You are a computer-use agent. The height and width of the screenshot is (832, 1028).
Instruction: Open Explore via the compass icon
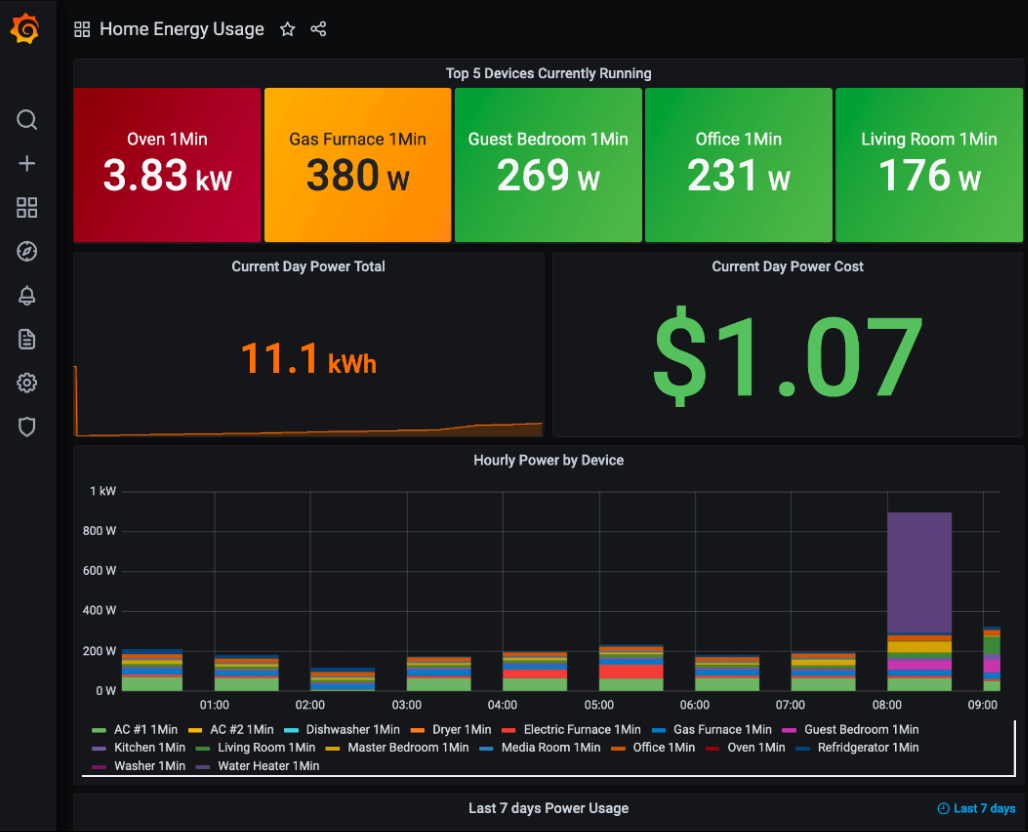pos(27,252)
